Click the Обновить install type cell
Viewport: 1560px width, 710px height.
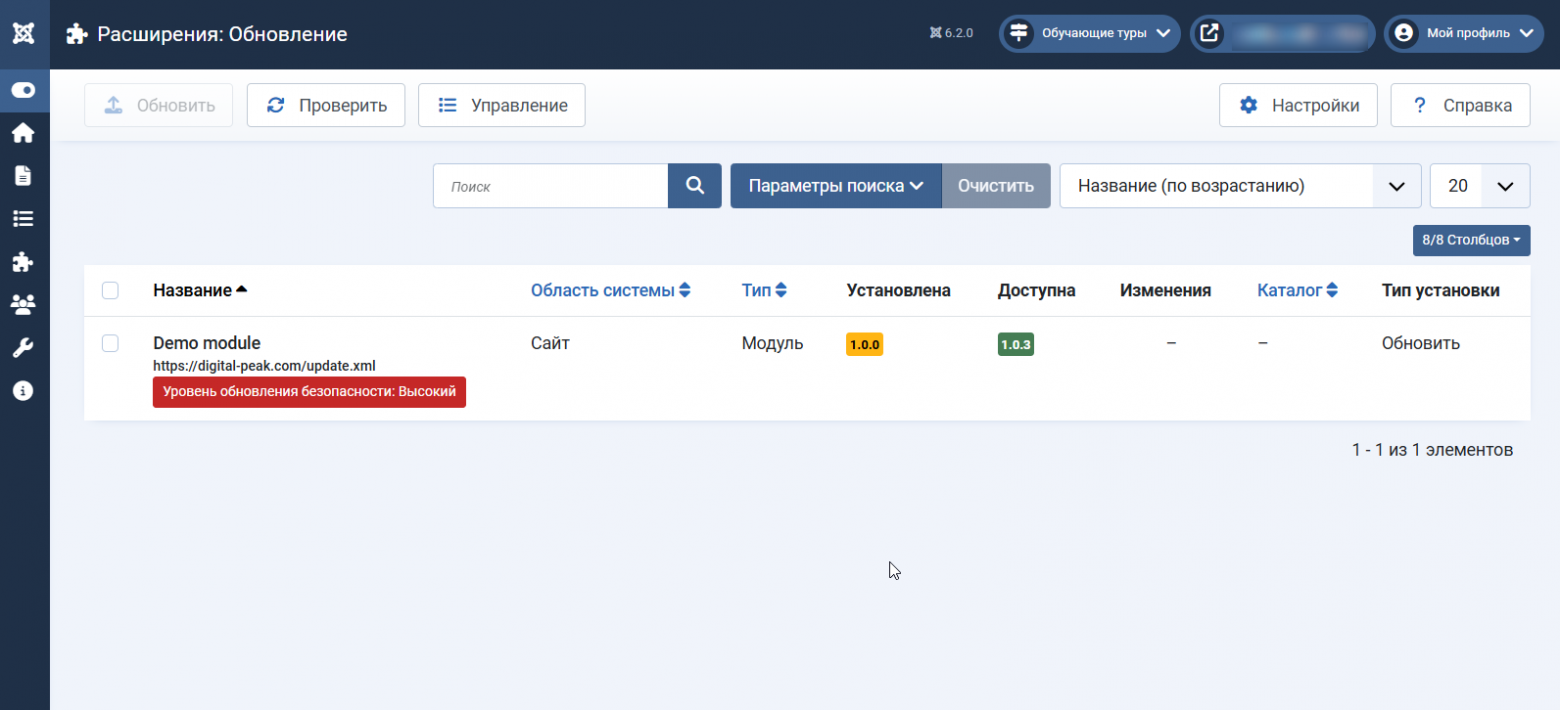(x=1421, y=343)
